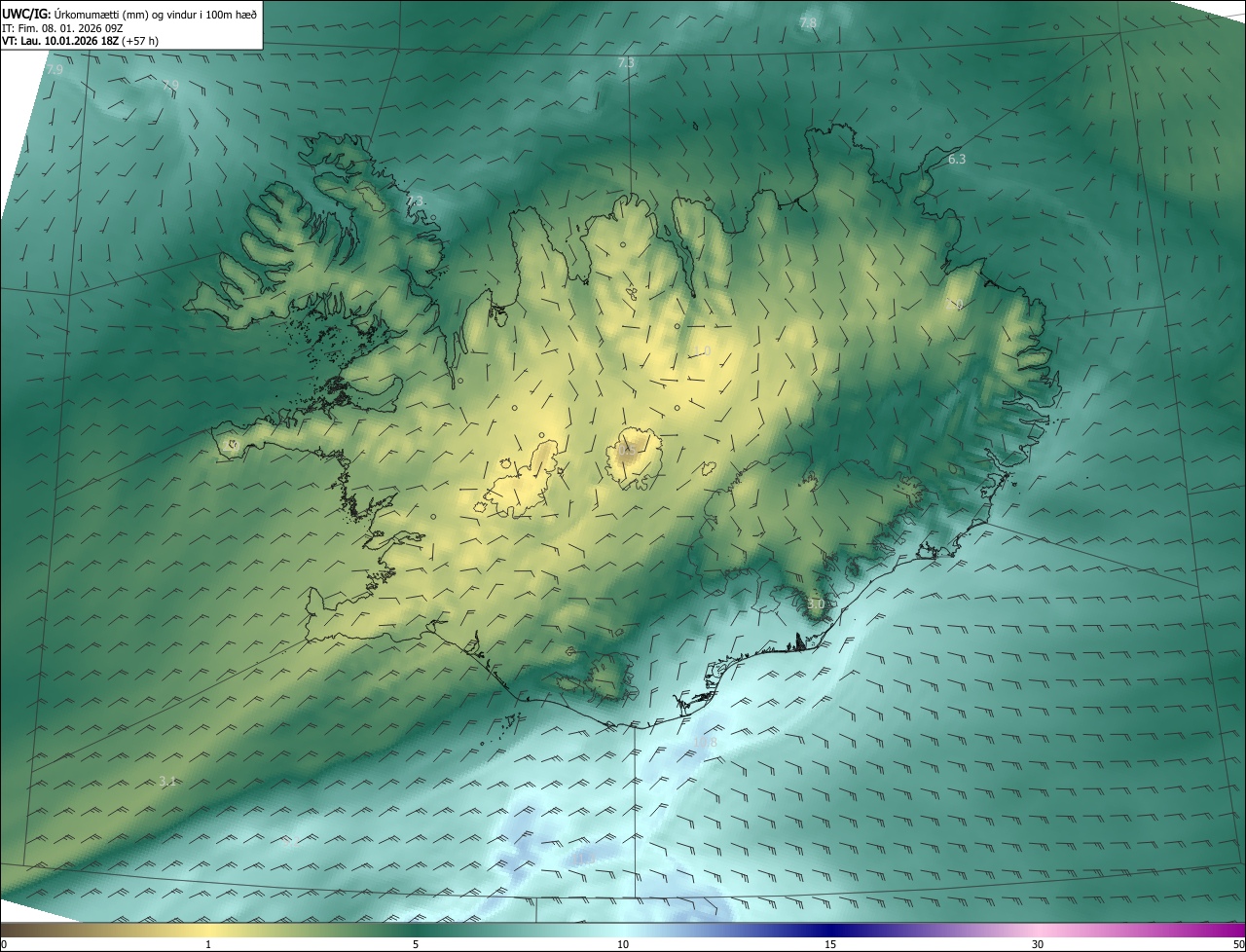This screenshot has height=952, width=1246.
Task: Click the colorbar tick label 30
Action: click(1038, 944)
